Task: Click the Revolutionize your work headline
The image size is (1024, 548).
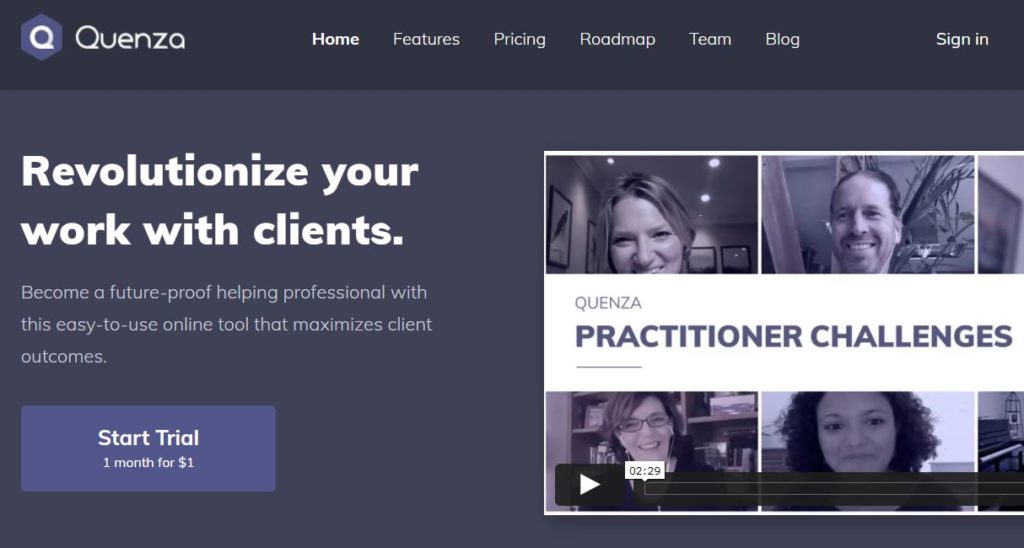Action: click(219, 201)
